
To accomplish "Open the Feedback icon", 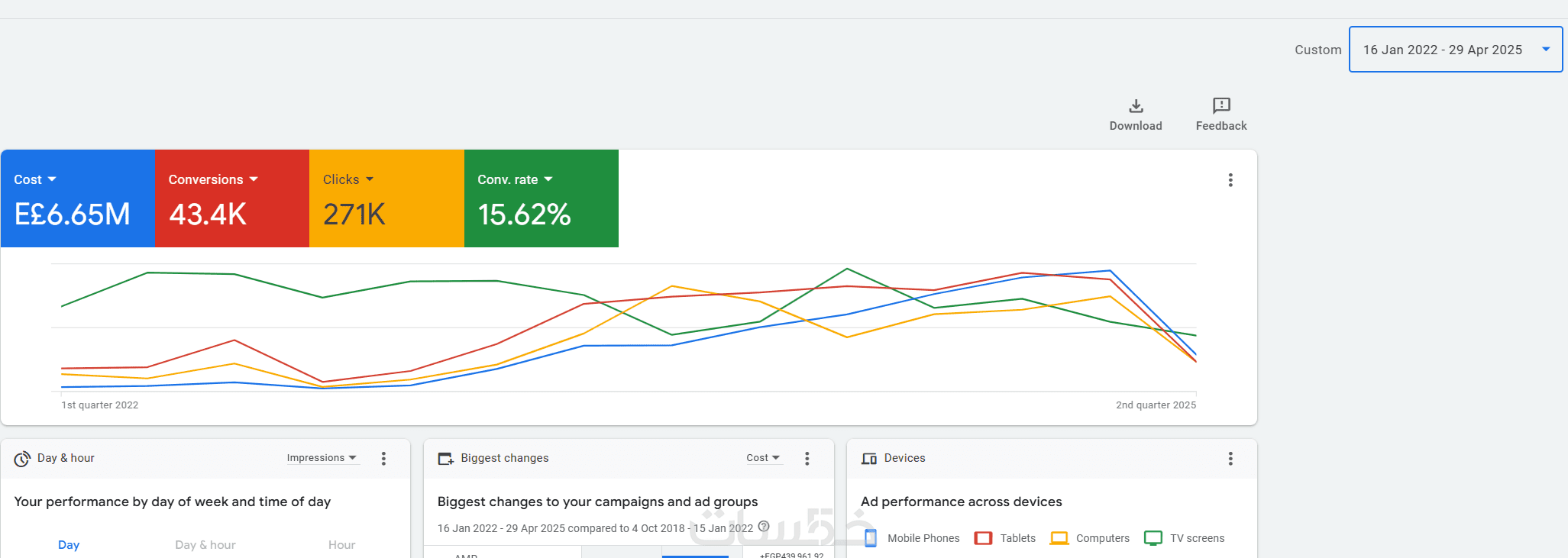I will point(1221,105).
